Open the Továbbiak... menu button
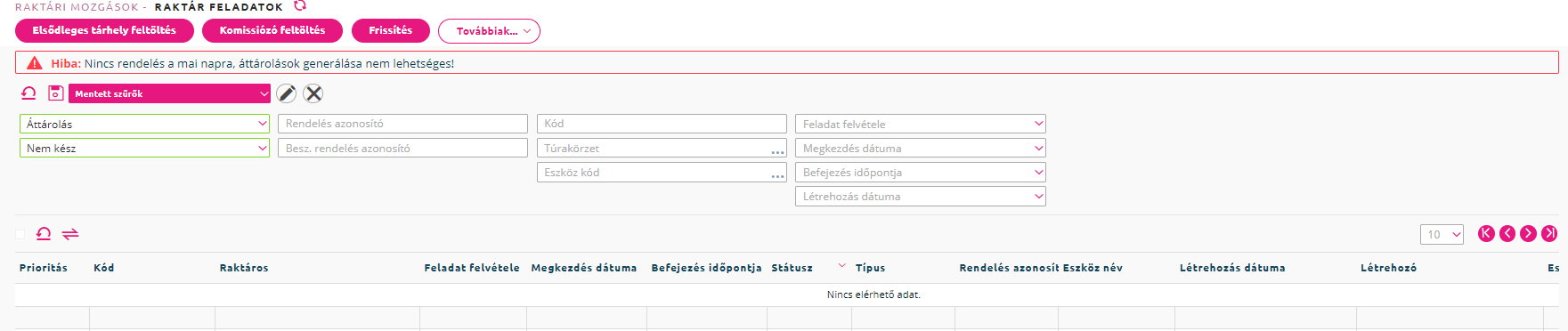The height and width of the screenshot is (331, 1568). pos(489,31)
